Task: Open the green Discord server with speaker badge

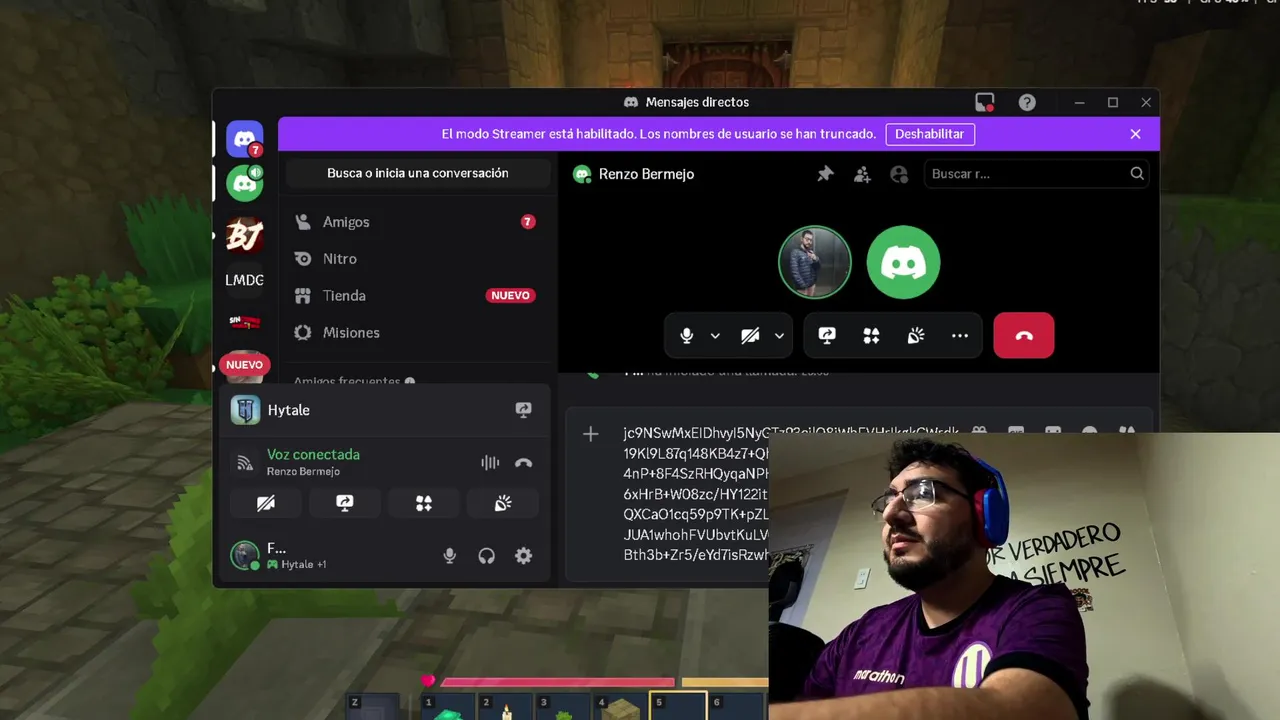Action: 244,183
